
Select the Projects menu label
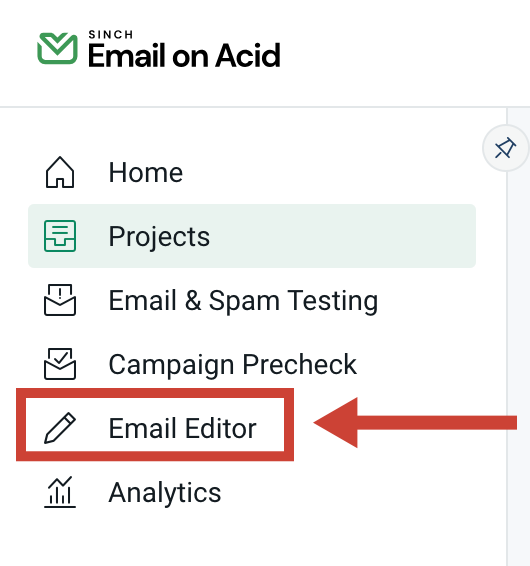pyautogui.click(x=159, y=237)
